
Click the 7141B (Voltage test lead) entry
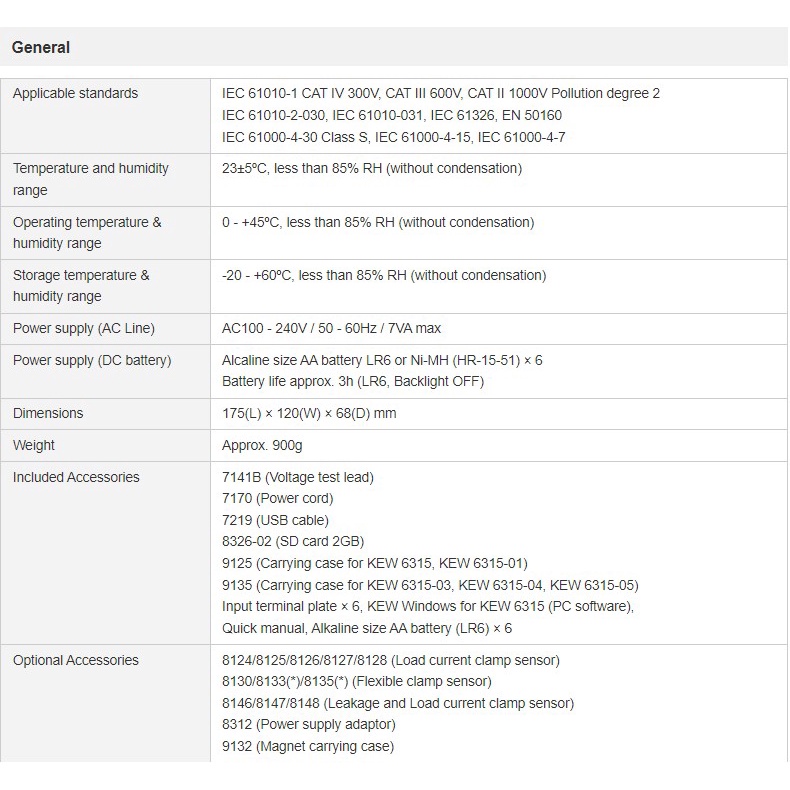coord(298,477)
